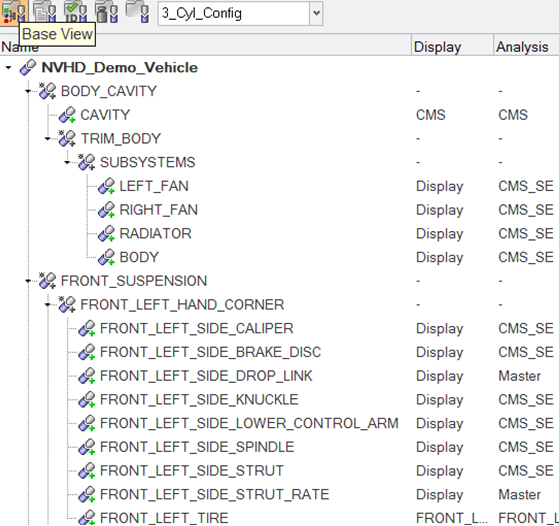The height and width of the screenshot is (526, 559).
Task: Click the NVHD_Demo_Vehicle root module icon
Action: [28, 67]
